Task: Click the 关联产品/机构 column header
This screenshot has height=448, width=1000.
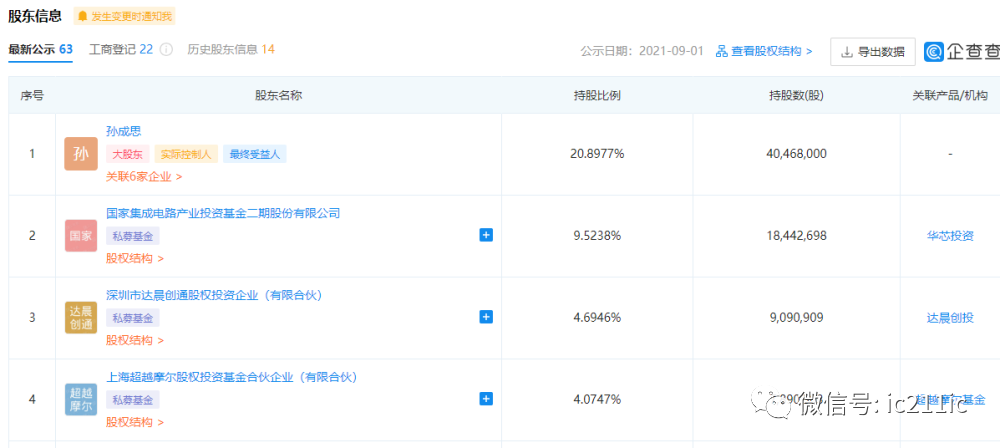Action: (x=950, y=96)
